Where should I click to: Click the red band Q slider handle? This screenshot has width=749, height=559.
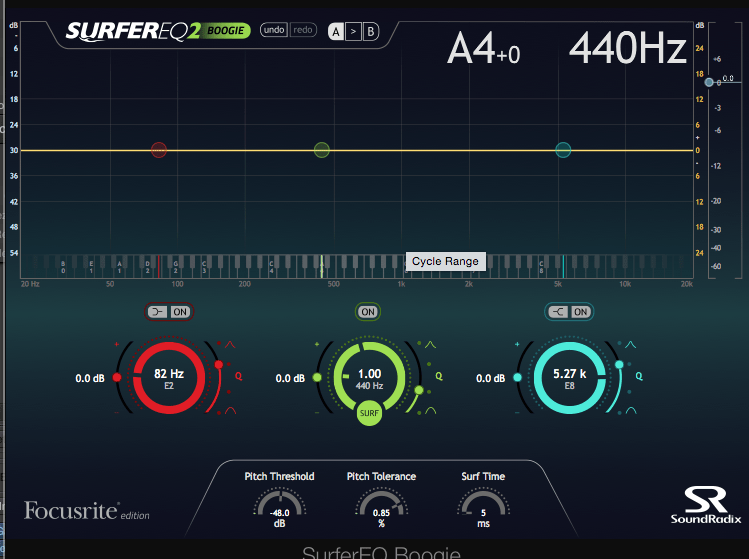coord(219,365)
